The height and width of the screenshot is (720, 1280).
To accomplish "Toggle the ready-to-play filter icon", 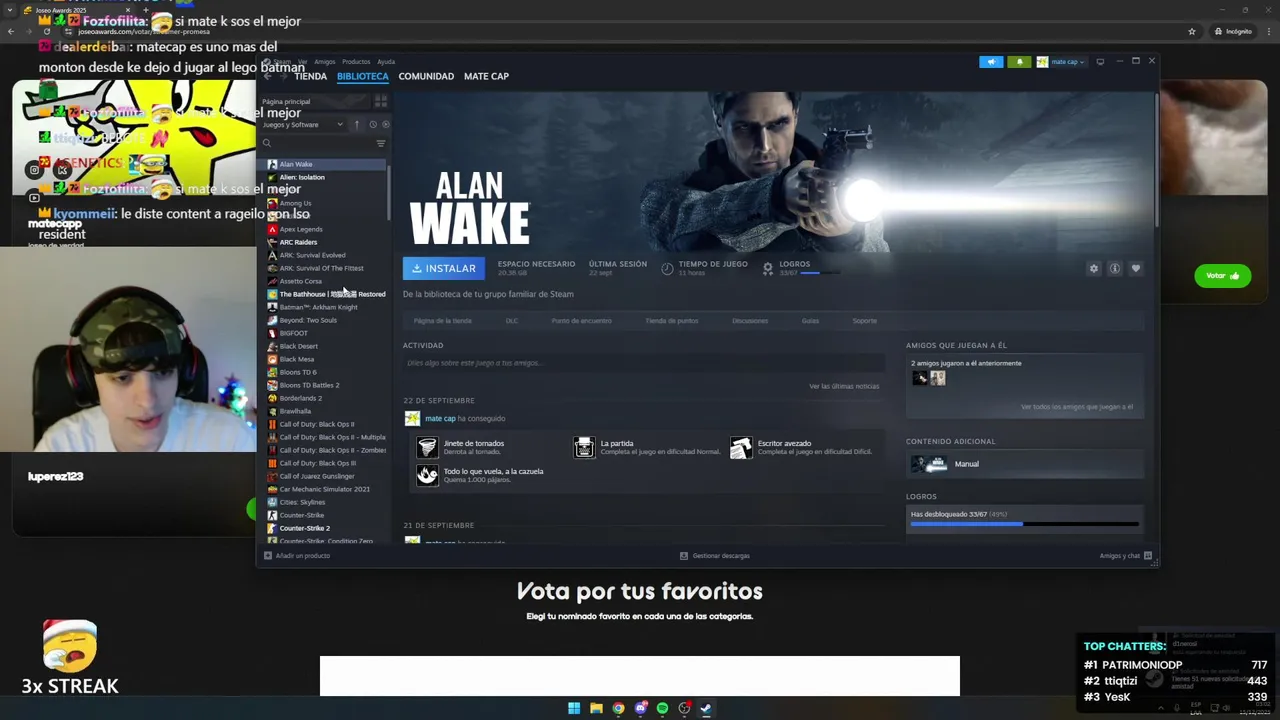I will click(x=386, y=125).
